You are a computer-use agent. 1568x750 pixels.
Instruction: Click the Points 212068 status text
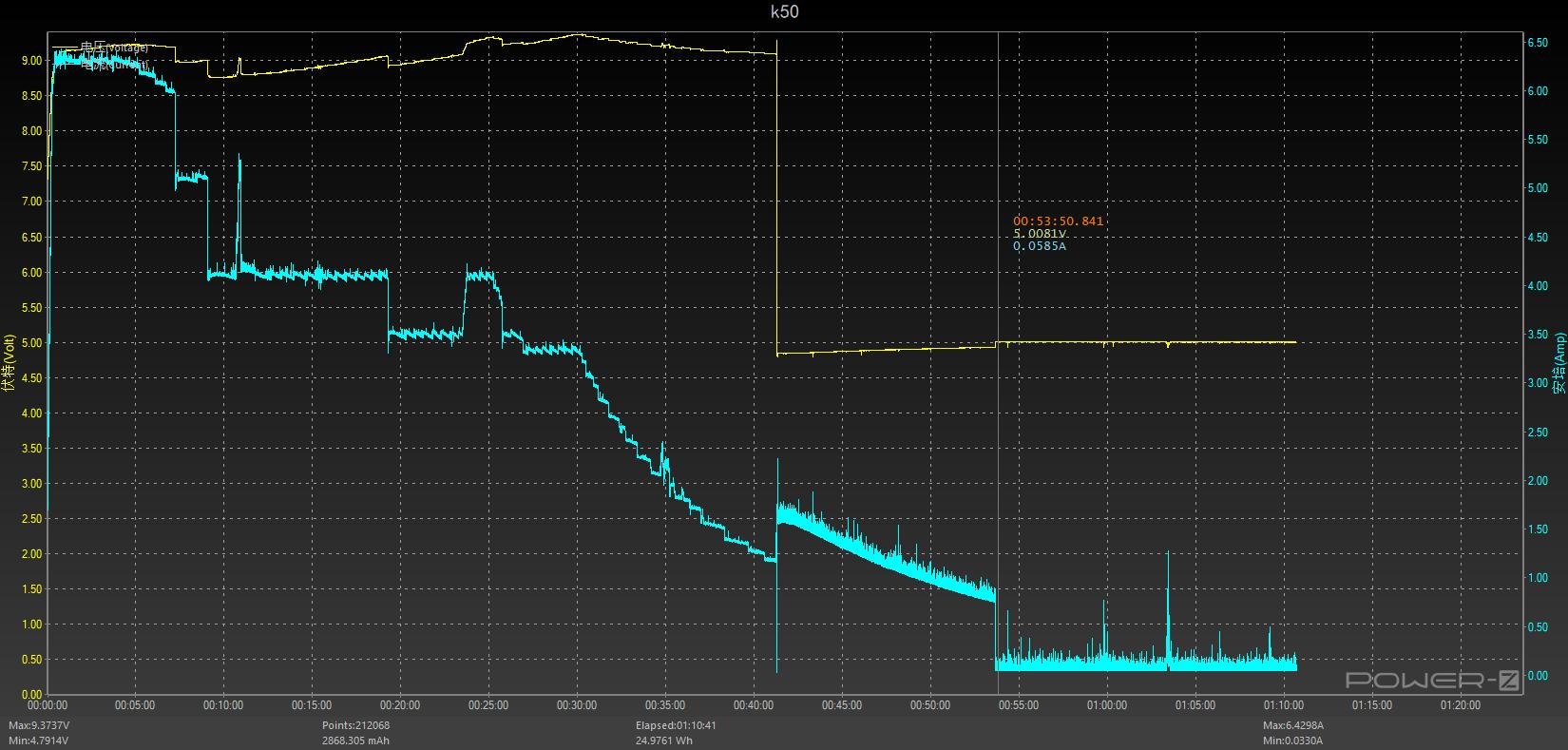(355, 725)
